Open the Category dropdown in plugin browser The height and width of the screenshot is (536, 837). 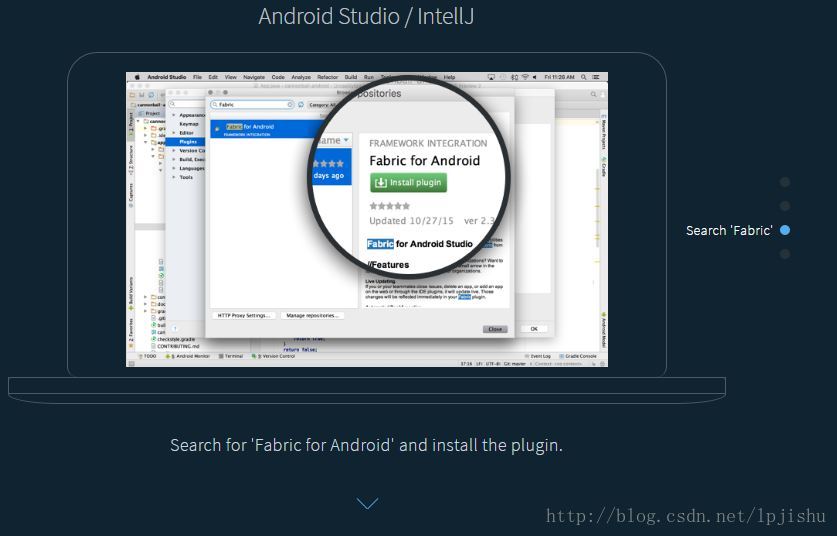[x=322, y=105]
